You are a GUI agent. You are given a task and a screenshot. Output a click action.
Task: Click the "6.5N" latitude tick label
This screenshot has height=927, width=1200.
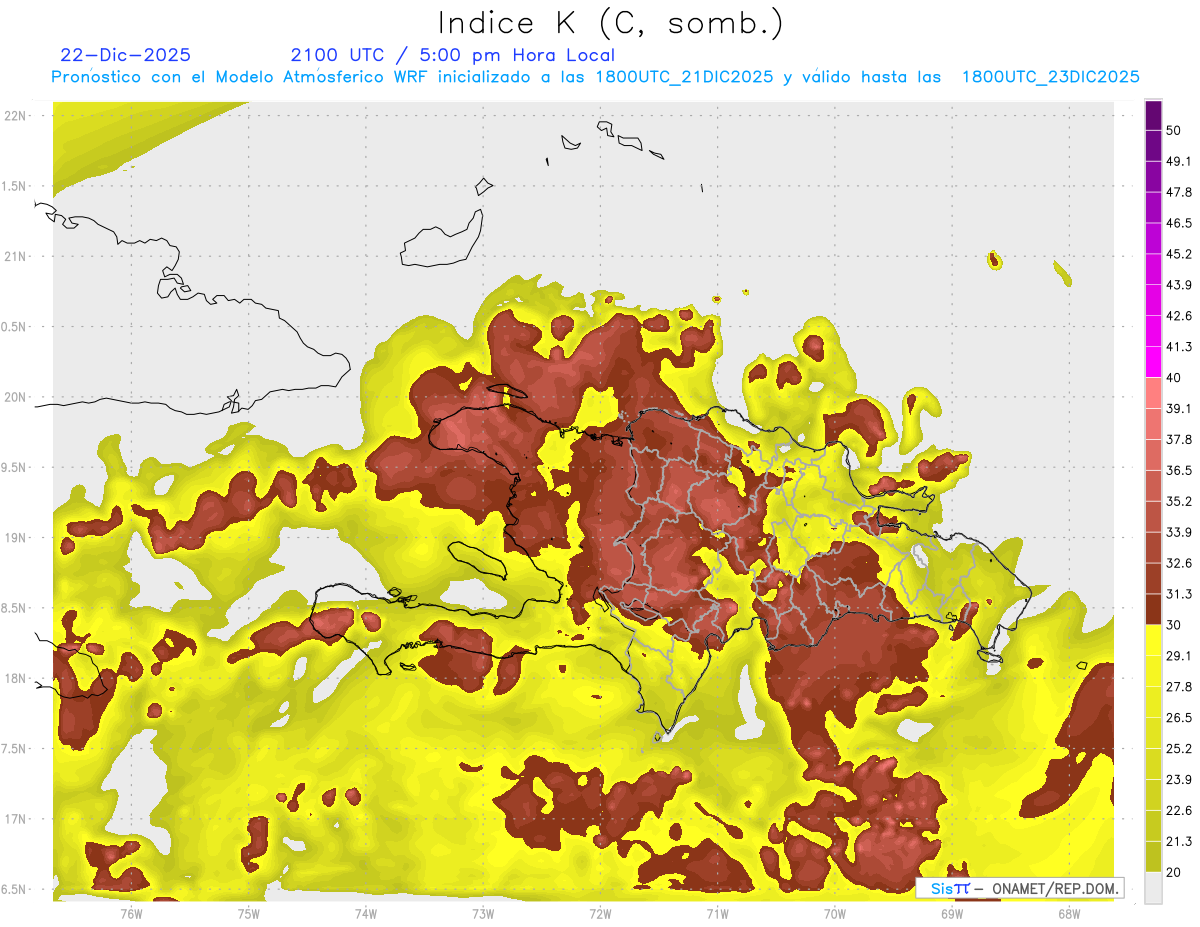pyautogui.click(x=15, y=890)
